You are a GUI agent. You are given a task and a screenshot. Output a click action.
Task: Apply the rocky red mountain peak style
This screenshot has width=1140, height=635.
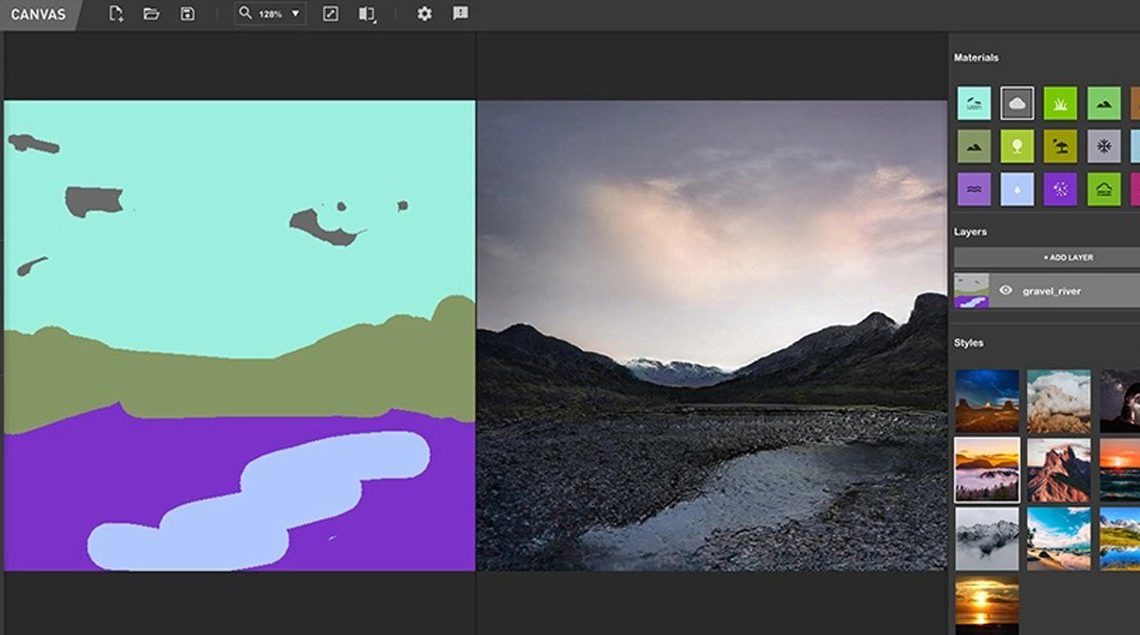(1058, 470)
